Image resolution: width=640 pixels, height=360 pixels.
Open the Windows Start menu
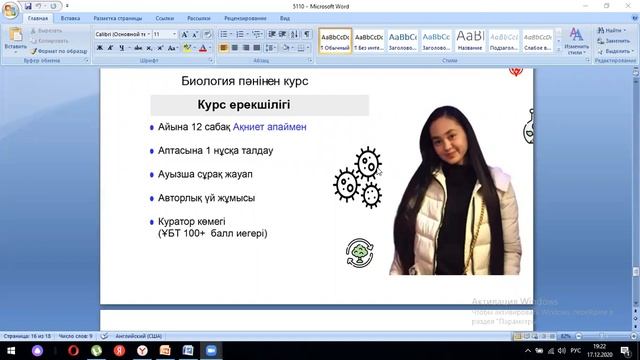pyautogui.click(x=11, y=351)
